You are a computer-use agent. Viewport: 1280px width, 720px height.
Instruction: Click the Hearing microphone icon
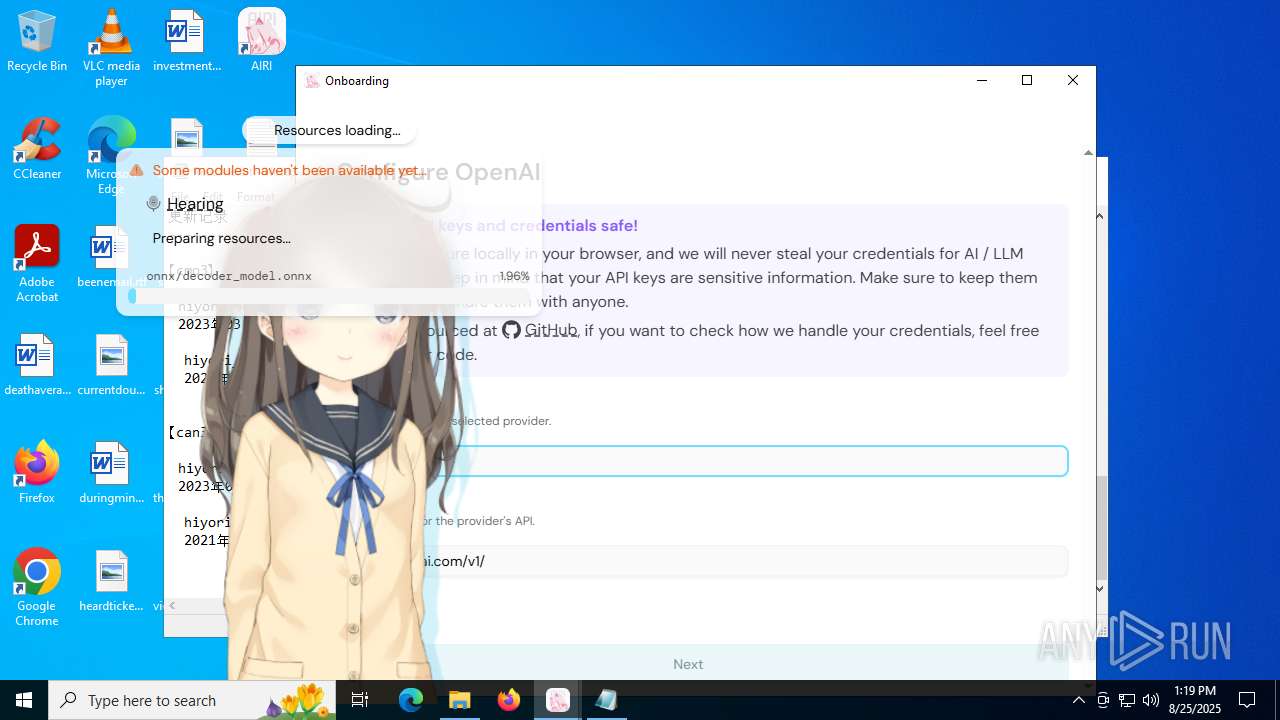(153, 204)
